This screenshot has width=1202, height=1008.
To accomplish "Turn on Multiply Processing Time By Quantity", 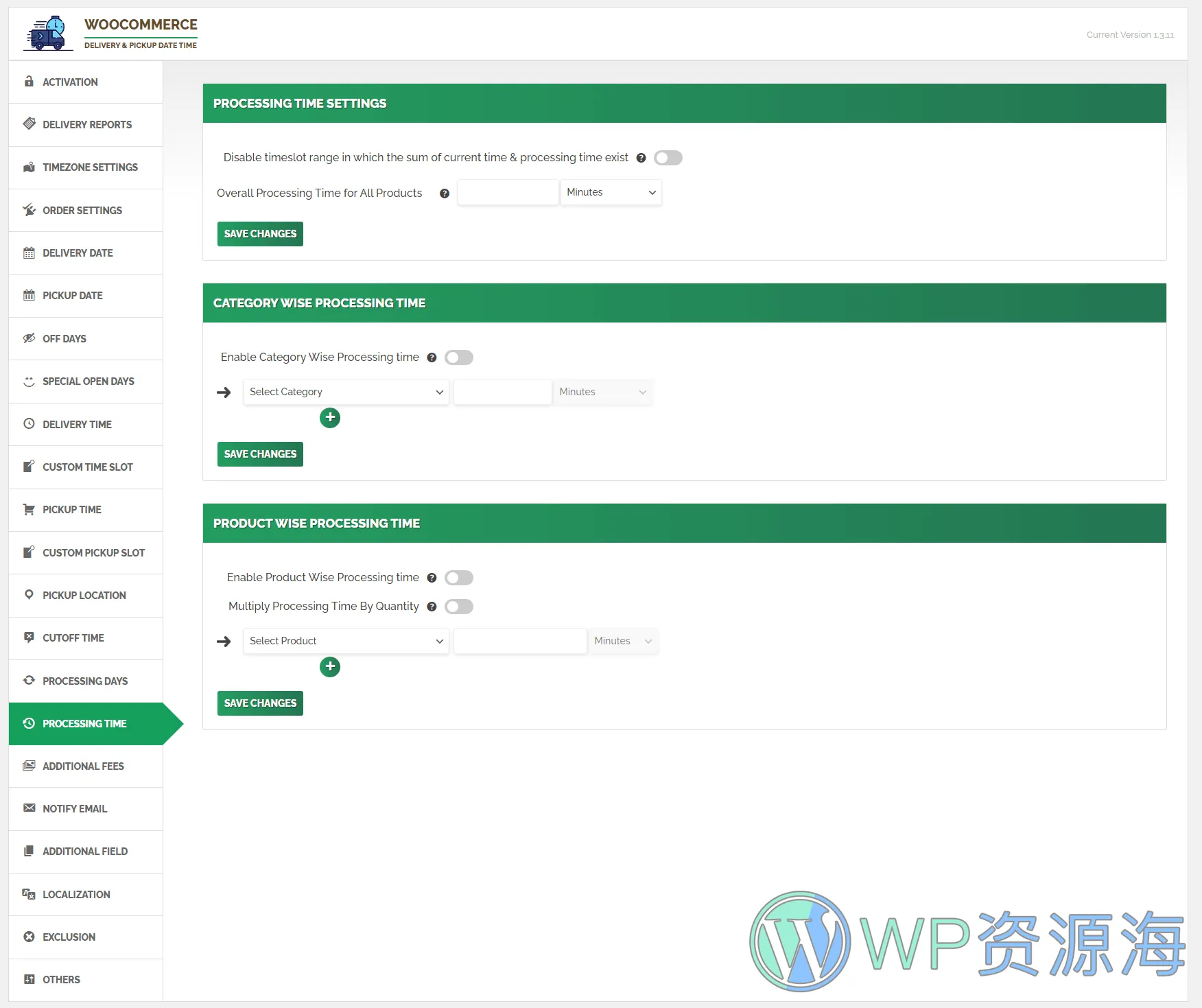I will (x=458, y=607).
